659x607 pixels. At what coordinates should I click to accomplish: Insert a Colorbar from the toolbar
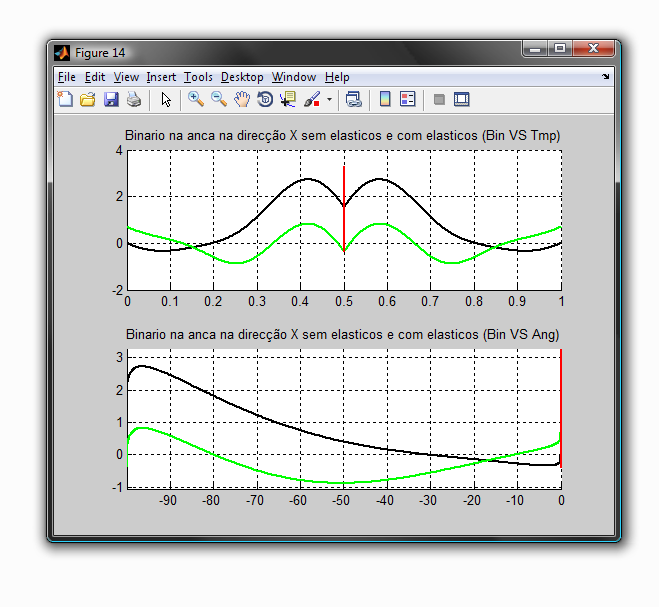point(385,99)
